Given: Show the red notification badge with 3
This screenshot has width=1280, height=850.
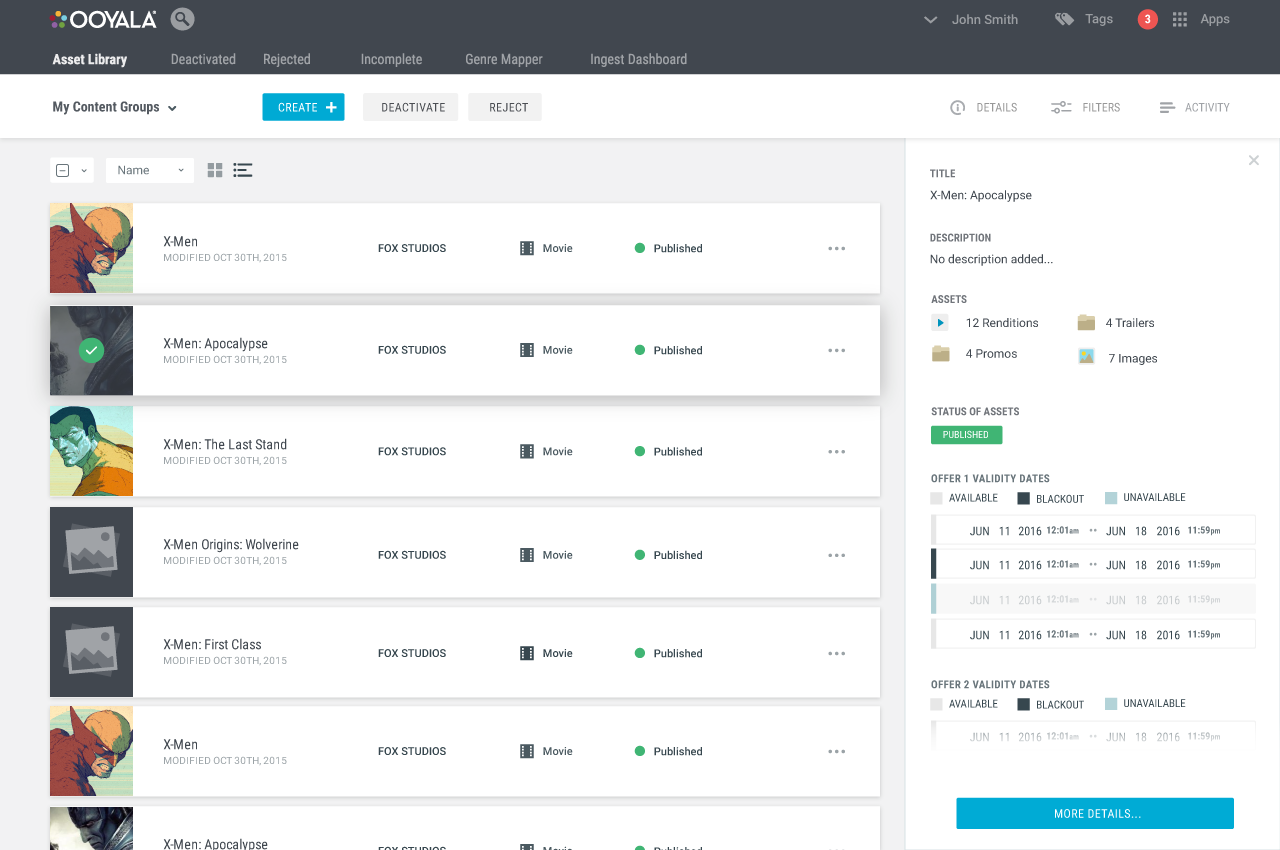Looking at the screenshot, I should point(1147,19).
